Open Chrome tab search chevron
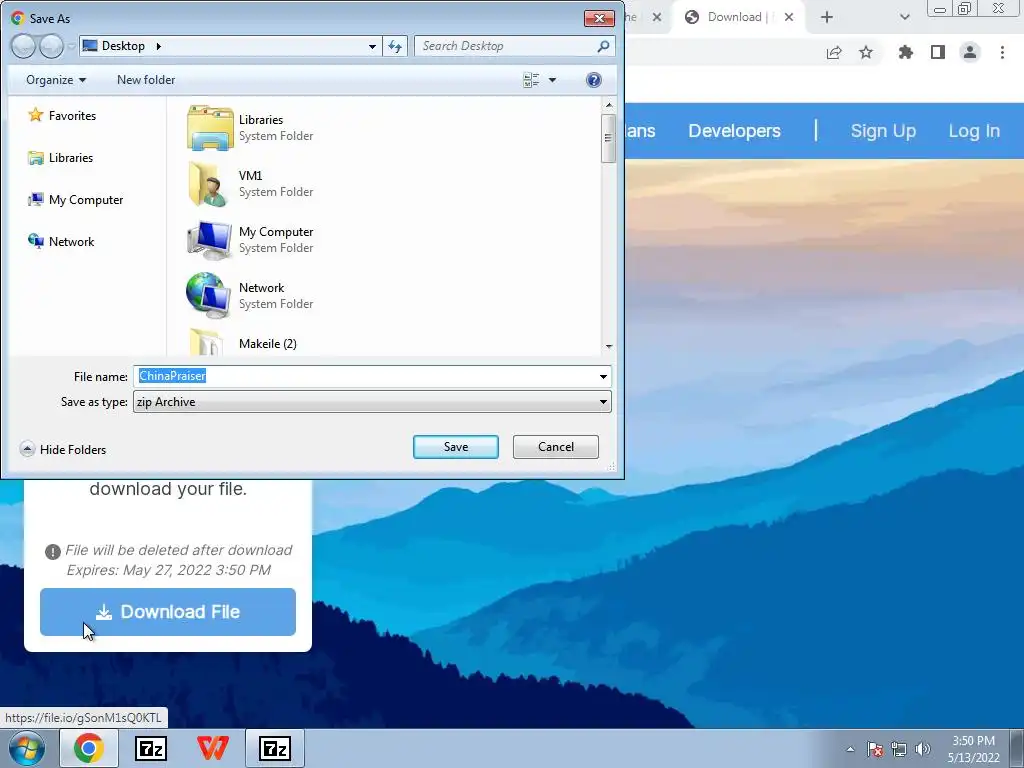1024x768 pixels. pyautogui.click(x=904, y=17)
